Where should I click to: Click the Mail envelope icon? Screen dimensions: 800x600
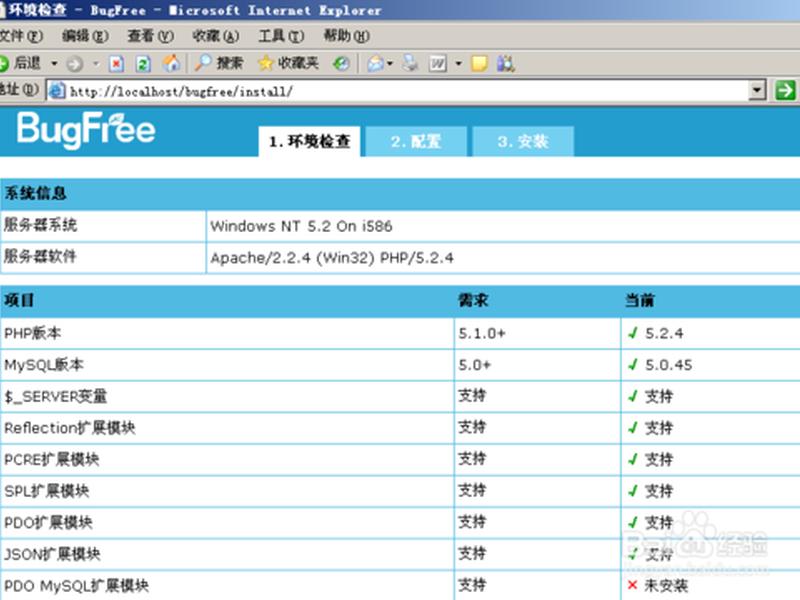point(376,63)
